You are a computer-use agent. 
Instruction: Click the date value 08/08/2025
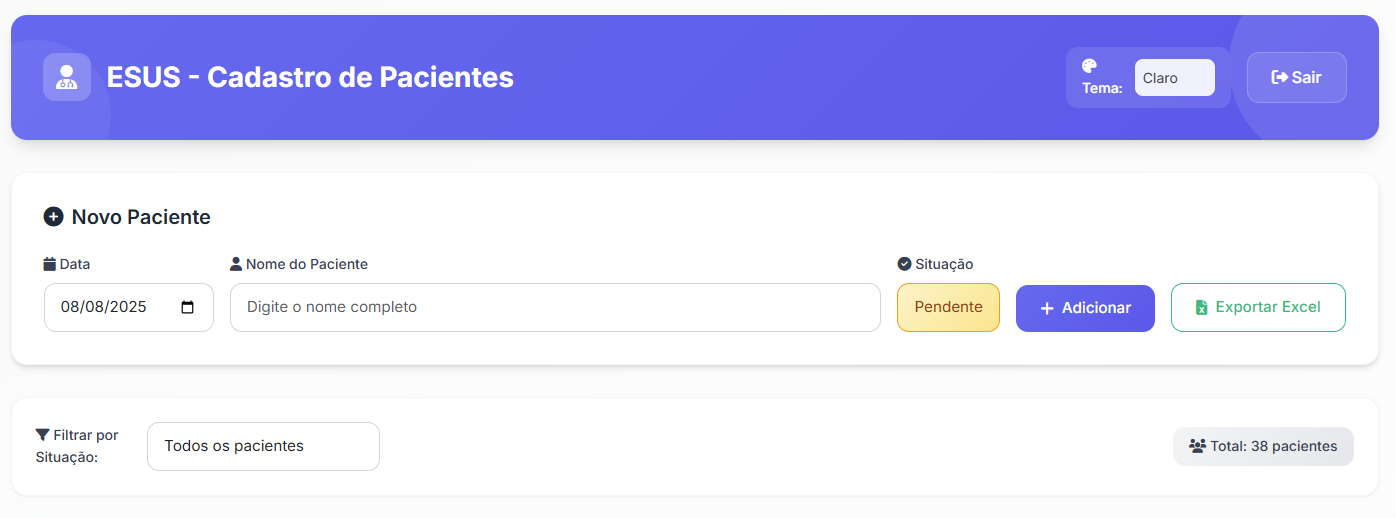(x=104, y=307)
